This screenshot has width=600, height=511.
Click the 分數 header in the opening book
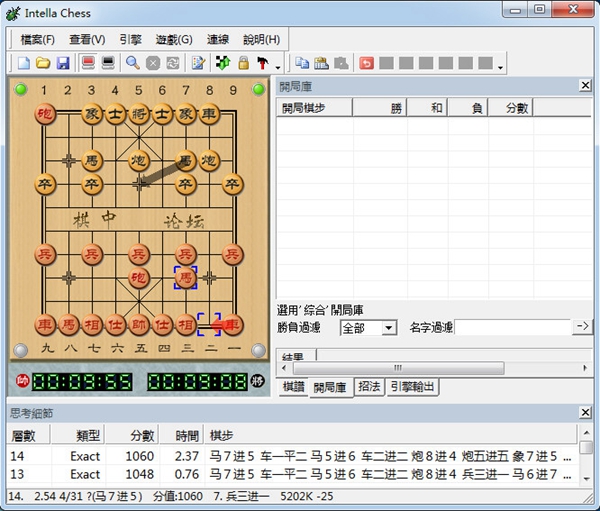coord(510,108)
